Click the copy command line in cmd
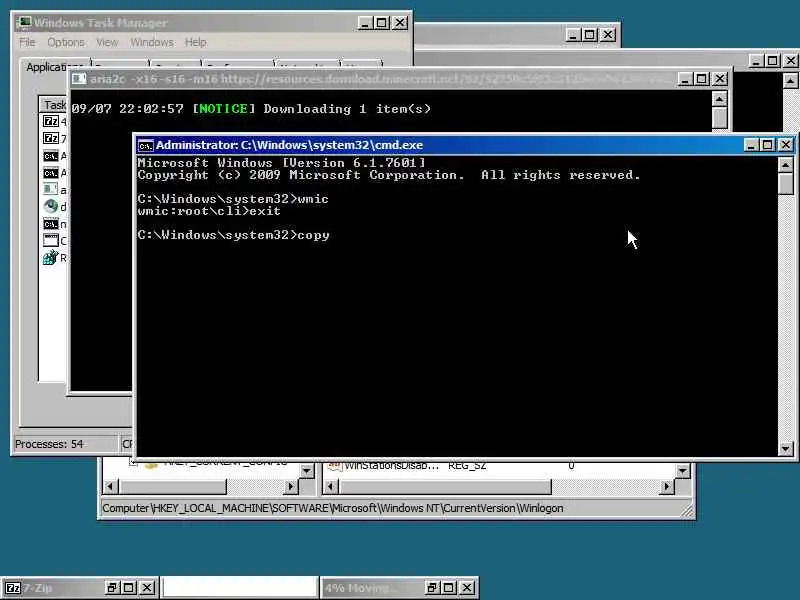 coord(234,235)
